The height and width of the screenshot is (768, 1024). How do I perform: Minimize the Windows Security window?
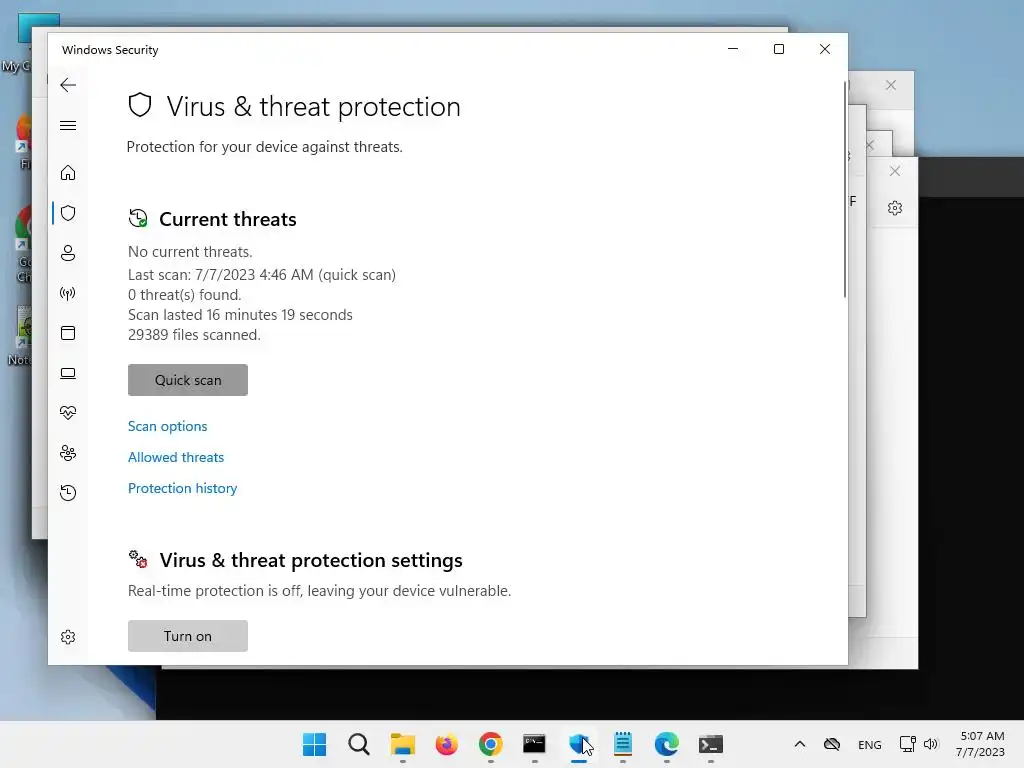733,49
